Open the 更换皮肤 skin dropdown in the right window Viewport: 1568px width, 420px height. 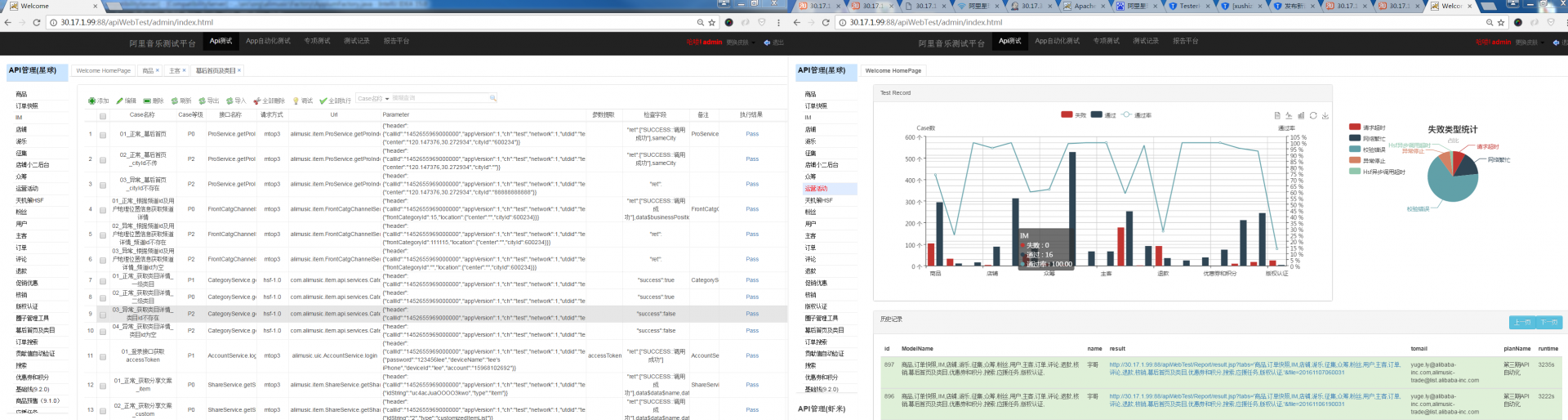tap(1528, 42)
